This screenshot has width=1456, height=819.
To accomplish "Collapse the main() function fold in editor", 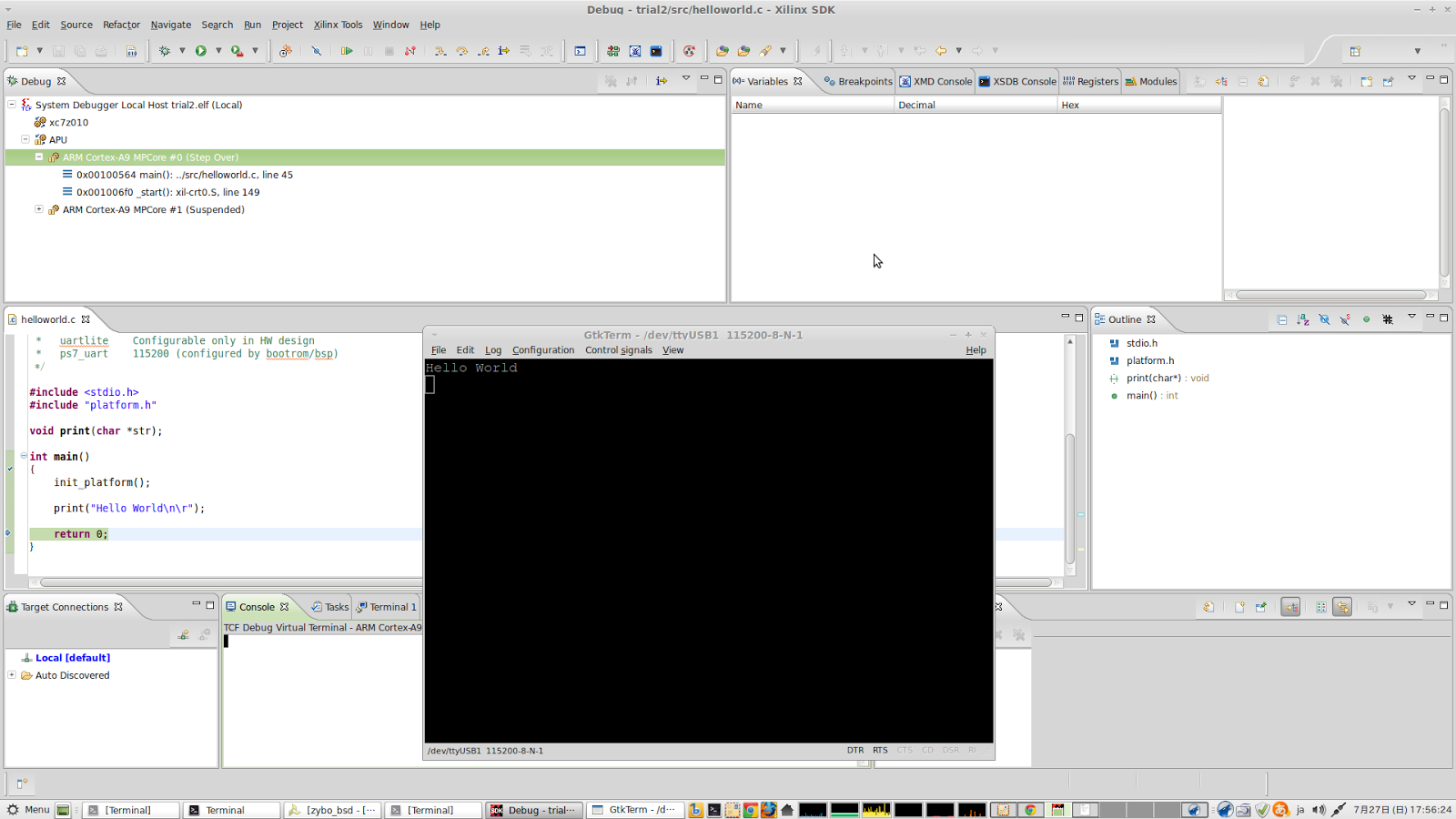I will pos(24,456).
